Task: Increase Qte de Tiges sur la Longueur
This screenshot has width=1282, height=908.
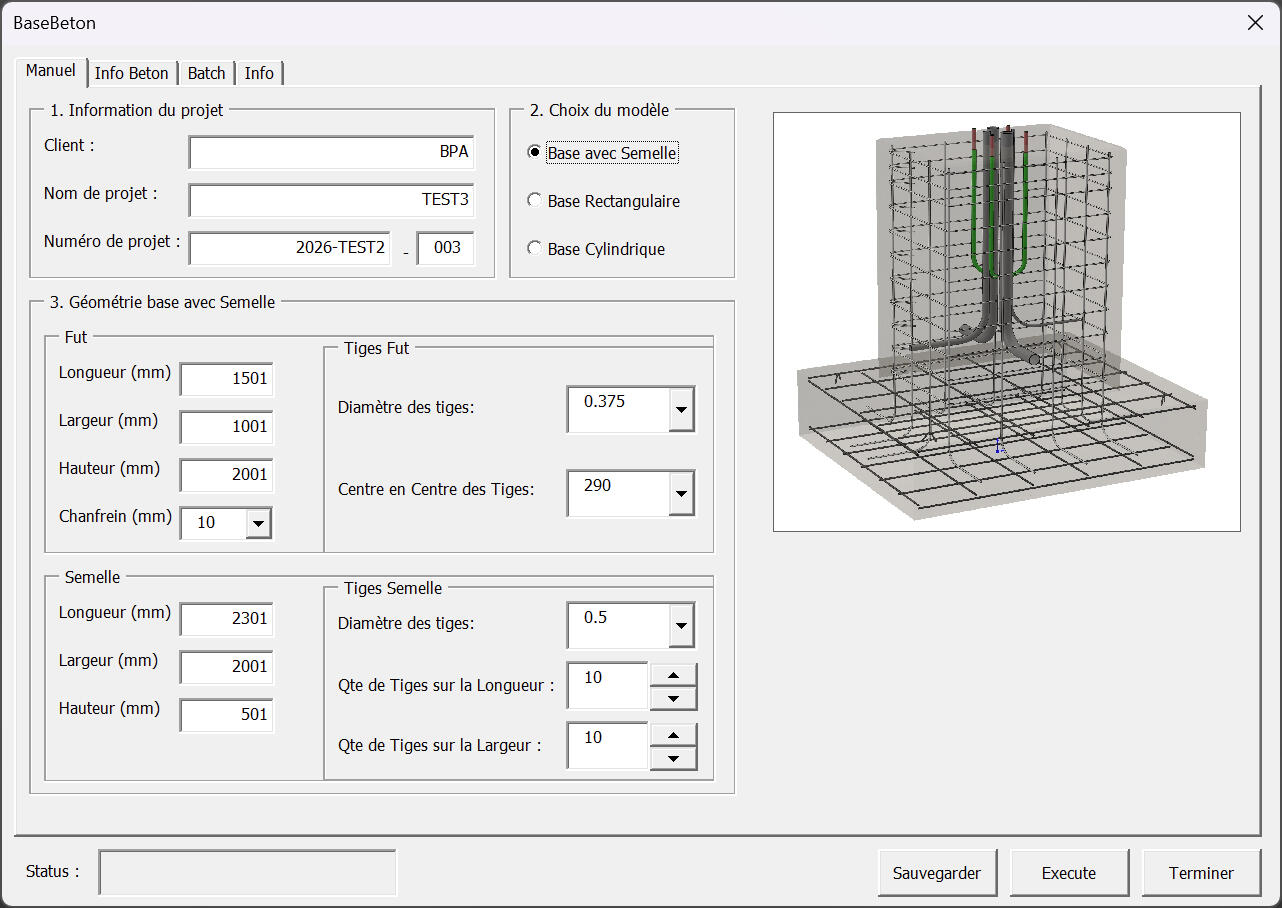Action: point(673,676)
